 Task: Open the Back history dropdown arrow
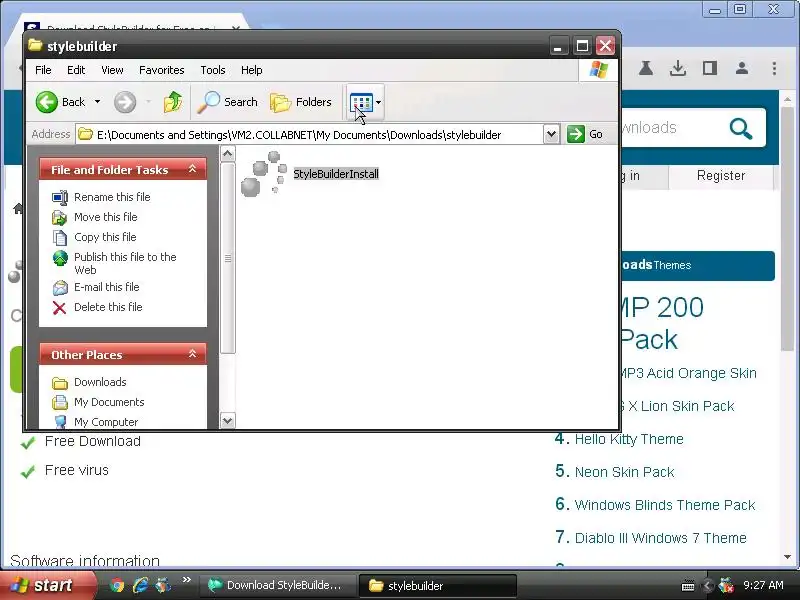[97, 102]
